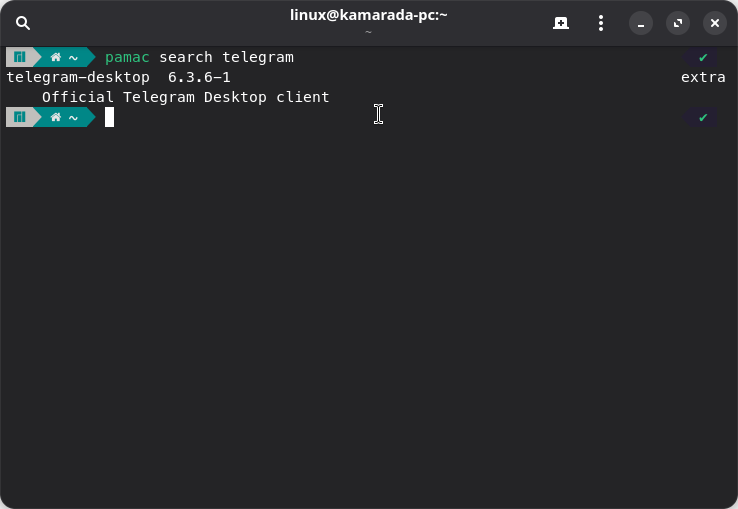Minimize the terminal window
The image size is (738, 509).
coord(641,23)
